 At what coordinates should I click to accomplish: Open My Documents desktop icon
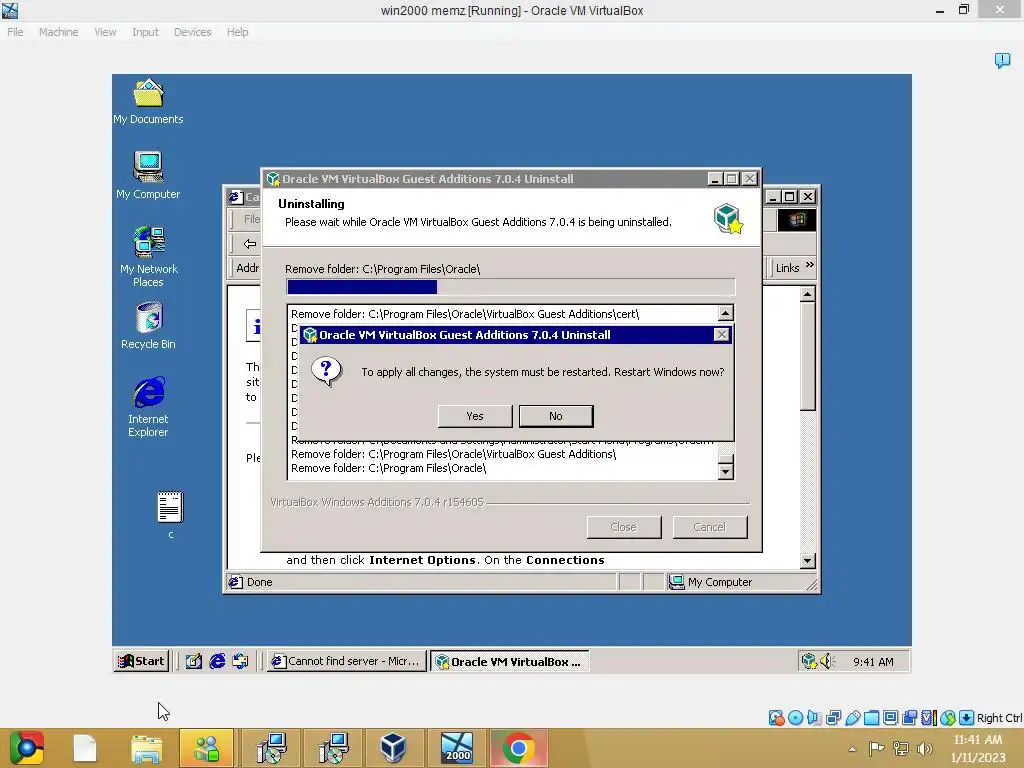pos(148,101)
